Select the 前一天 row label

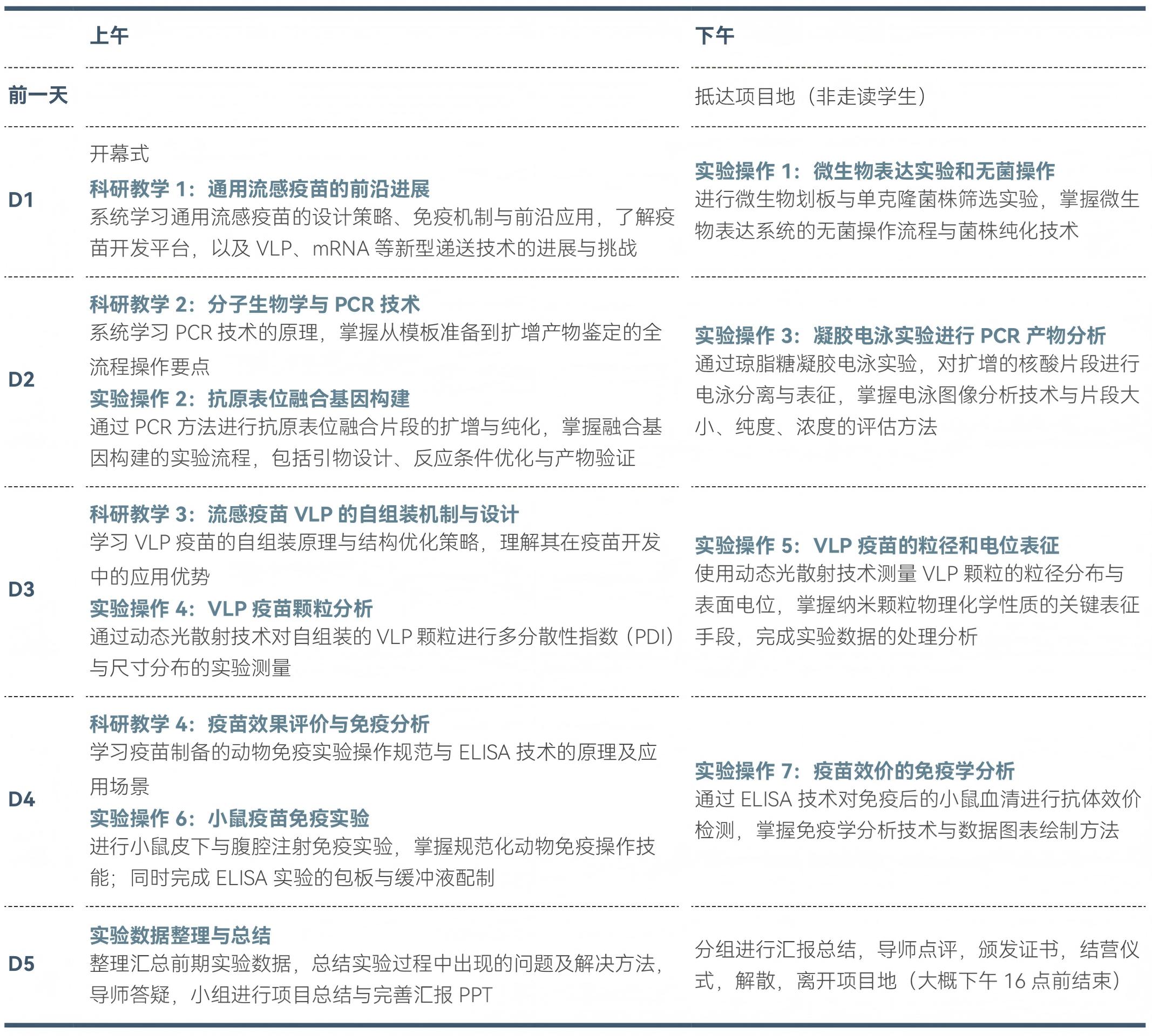pos(38,95)
